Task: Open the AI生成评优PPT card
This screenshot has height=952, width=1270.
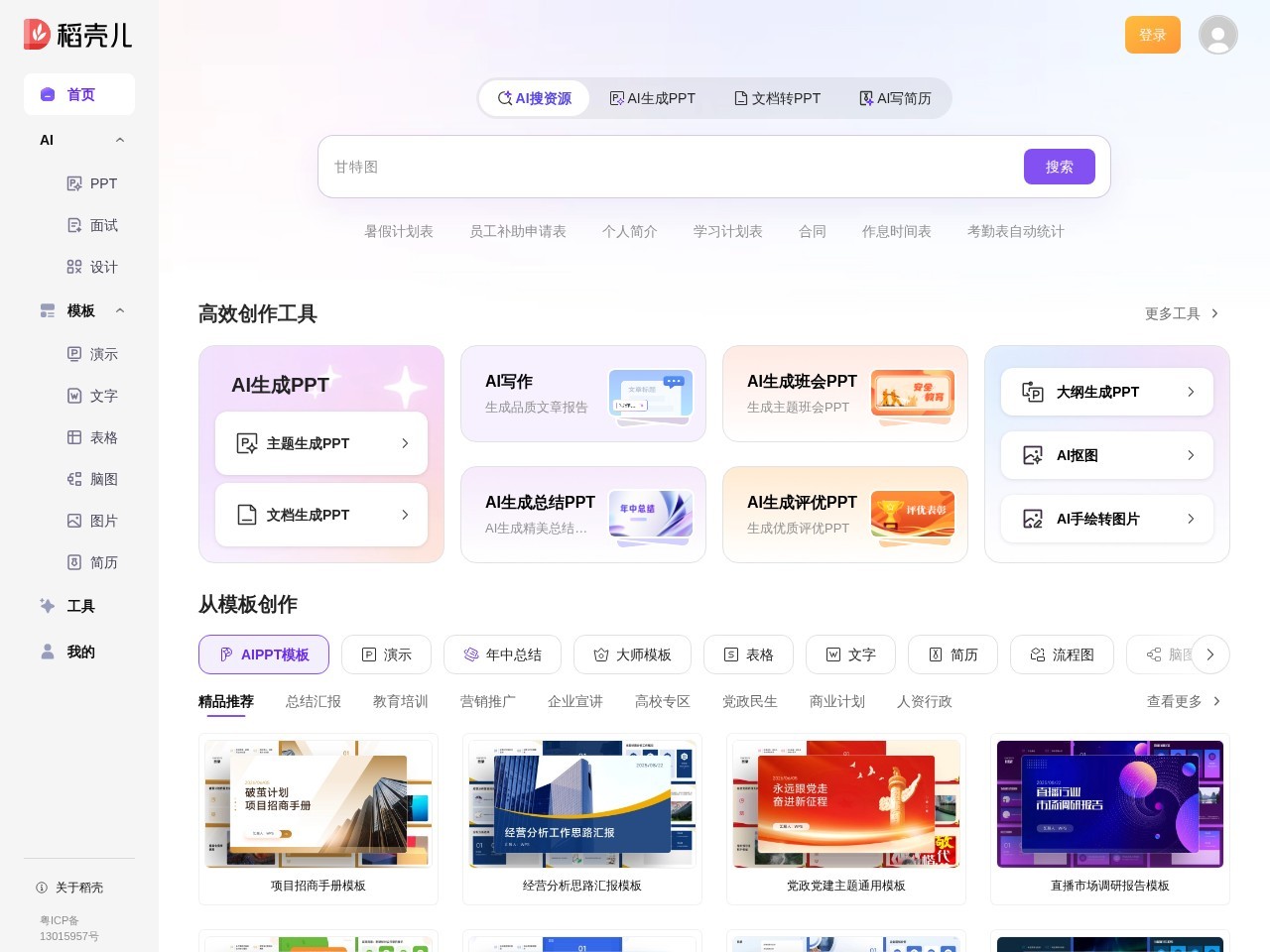Action: tap(845, 515)
